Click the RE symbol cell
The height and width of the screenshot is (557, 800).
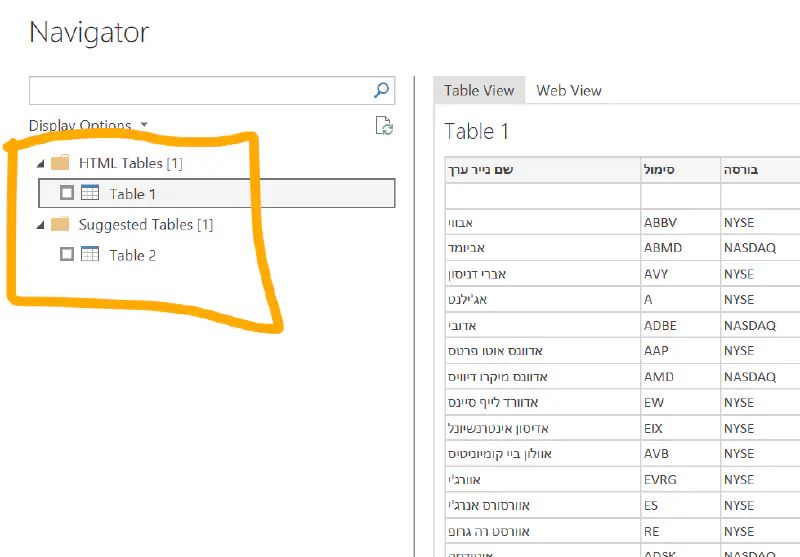pos(681,531)
